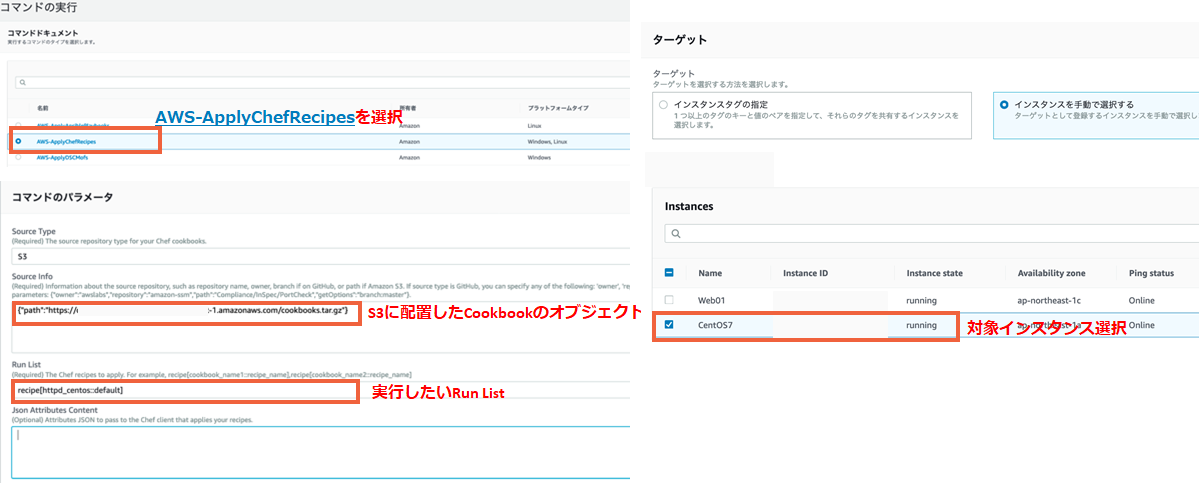Check the Web01 instance checkbox
This screenshot has width=1199, height=483.
669,300
